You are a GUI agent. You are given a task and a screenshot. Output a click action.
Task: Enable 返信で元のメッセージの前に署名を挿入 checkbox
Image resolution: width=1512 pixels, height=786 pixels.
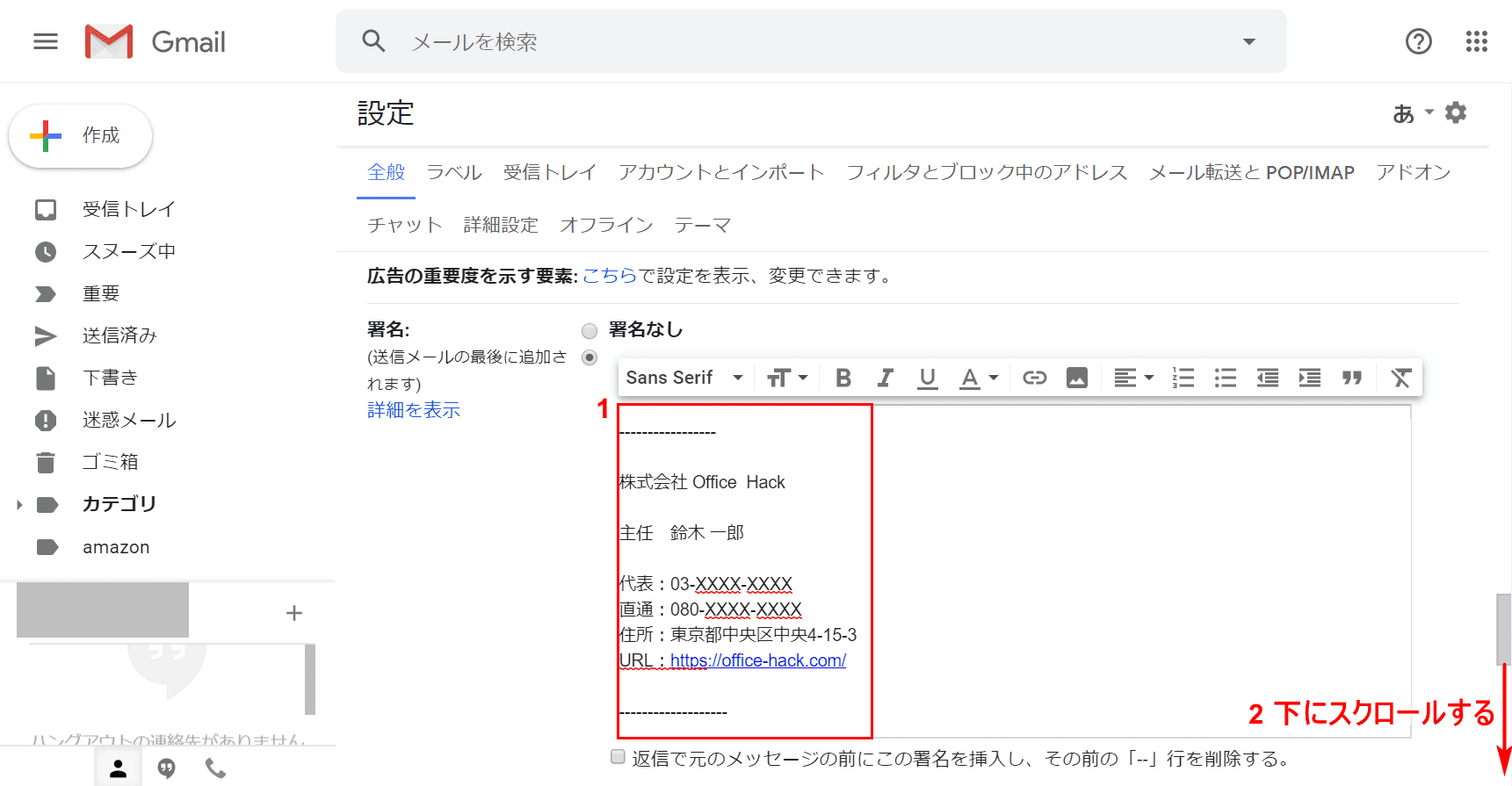tap(618, 757)
